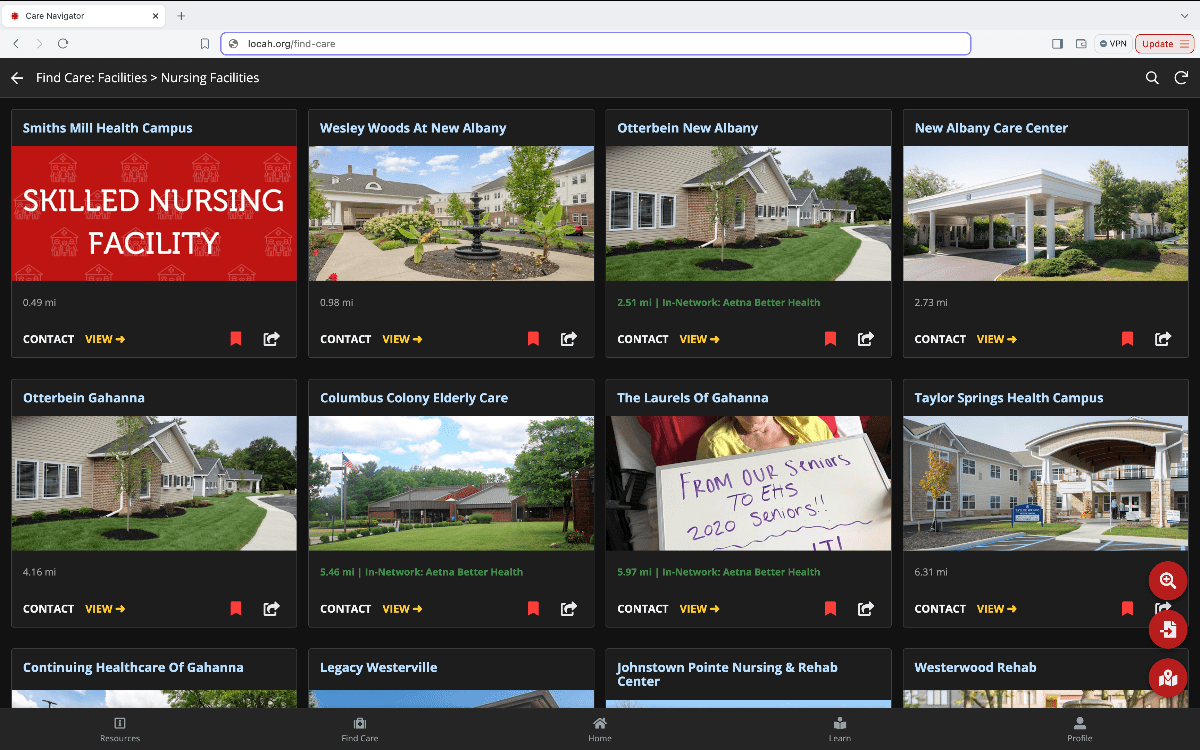Click Johnstown Pointe Nursing & Rehab Center title
The image size is (1200, 750).
point(727,674)
